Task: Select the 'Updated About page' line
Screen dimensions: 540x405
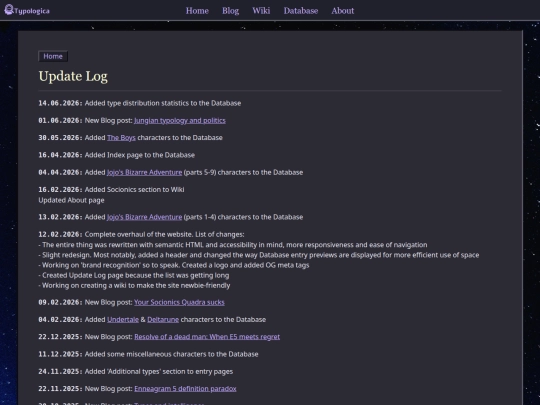Action: 71,200
